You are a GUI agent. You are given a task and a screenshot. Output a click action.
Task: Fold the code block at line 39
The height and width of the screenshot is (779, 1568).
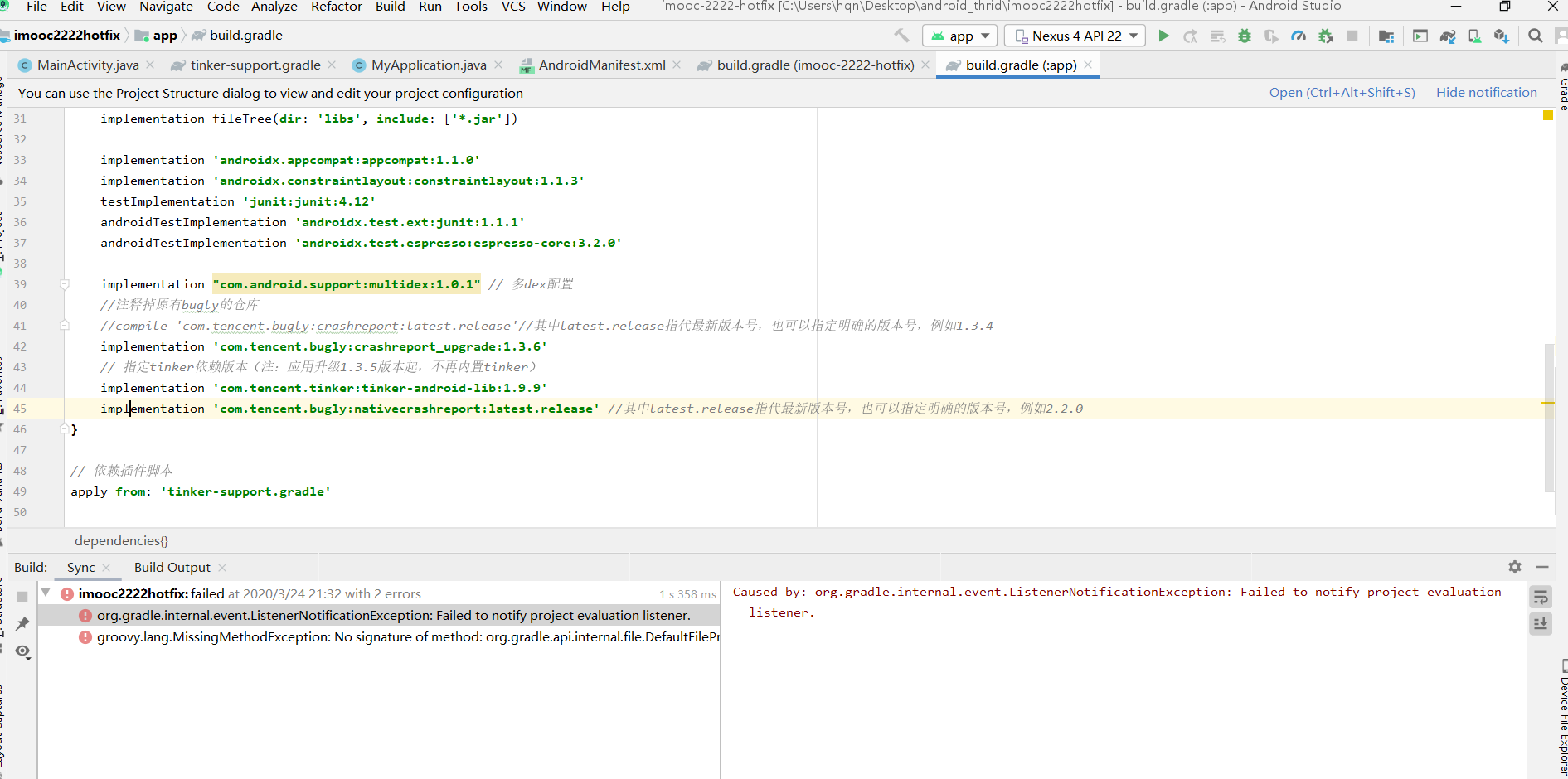[65, 284]
